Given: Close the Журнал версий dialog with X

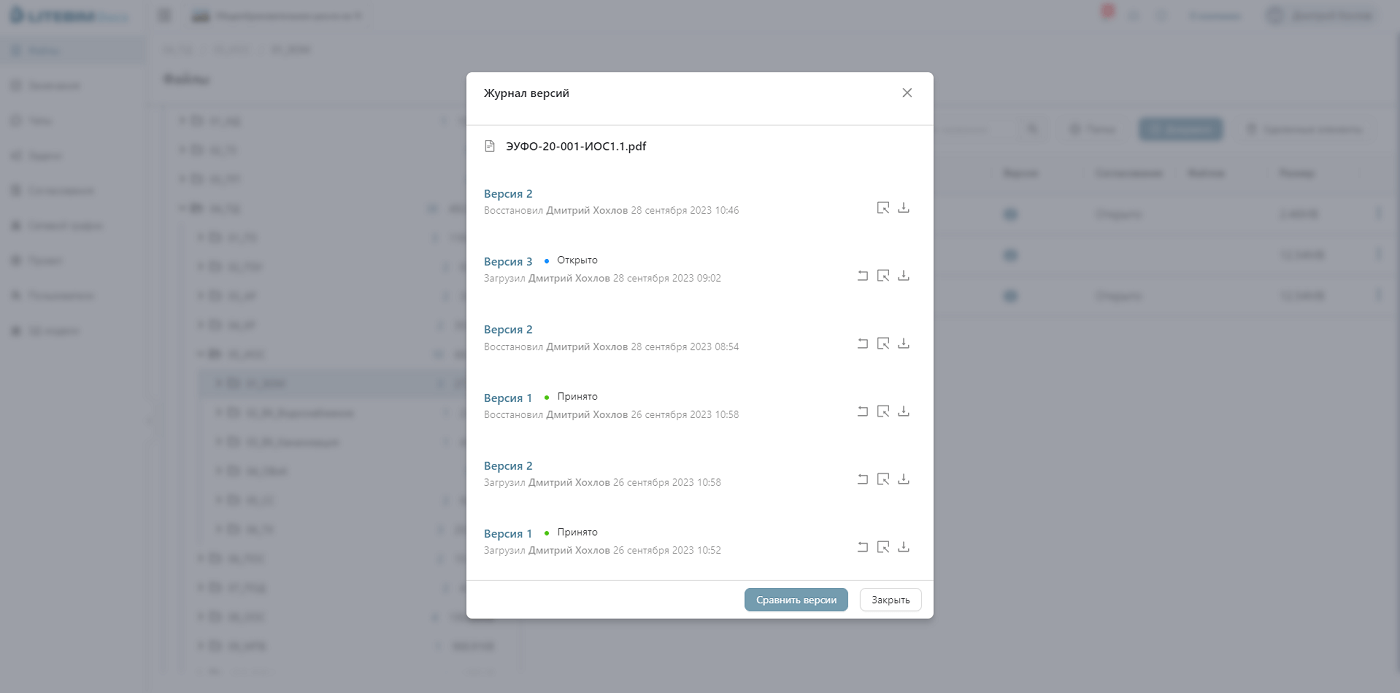Looking at the screenshot, I should pyautogui.click(x=907, y=93).
